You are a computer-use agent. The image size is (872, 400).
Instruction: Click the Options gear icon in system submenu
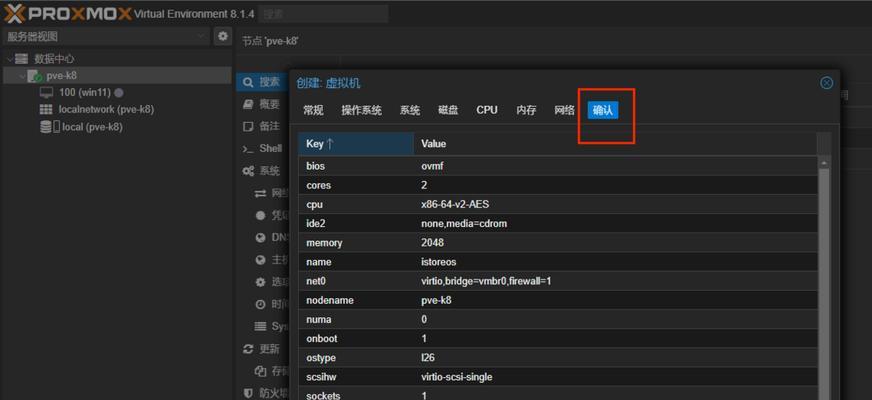coord(260,282)
